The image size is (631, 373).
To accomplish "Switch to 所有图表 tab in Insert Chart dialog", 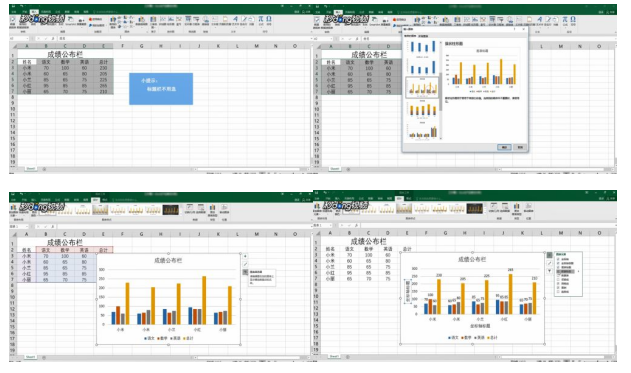I will coord(423,36).
